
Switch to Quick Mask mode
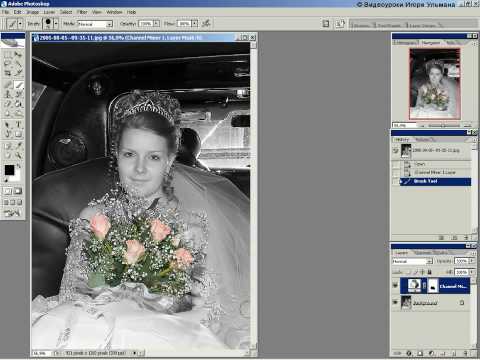point(18,191)
